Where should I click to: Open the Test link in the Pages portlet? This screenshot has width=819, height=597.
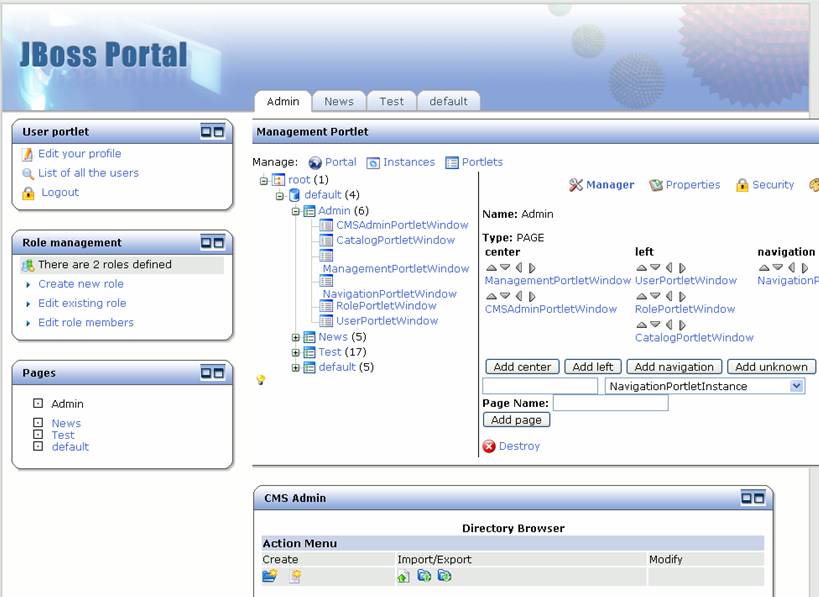coord(63,435)
